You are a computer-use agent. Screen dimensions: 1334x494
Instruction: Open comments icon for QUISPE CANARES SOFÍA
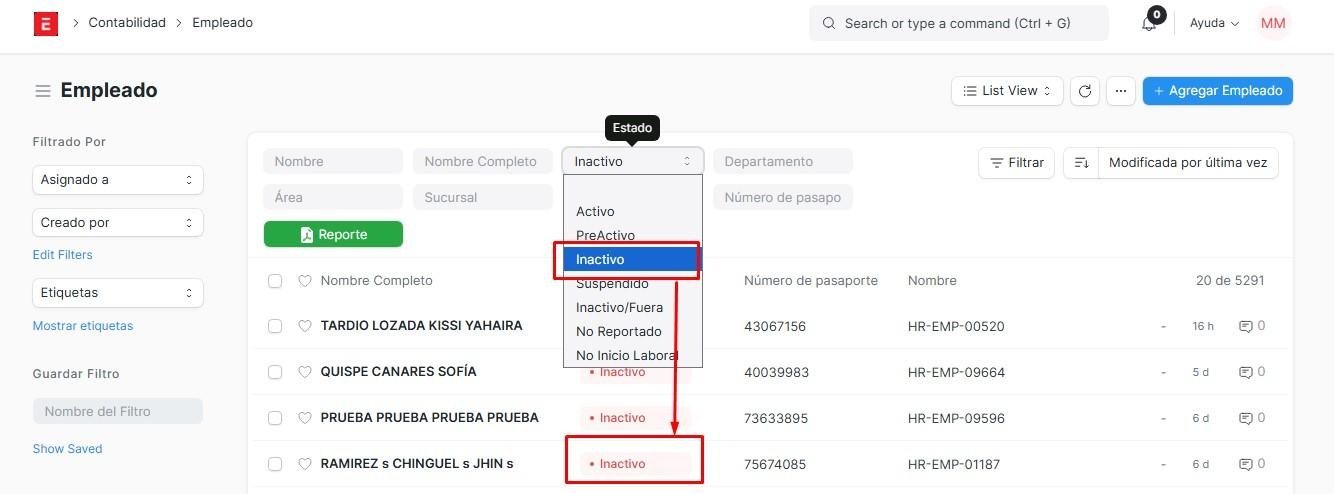(1245, 372)
